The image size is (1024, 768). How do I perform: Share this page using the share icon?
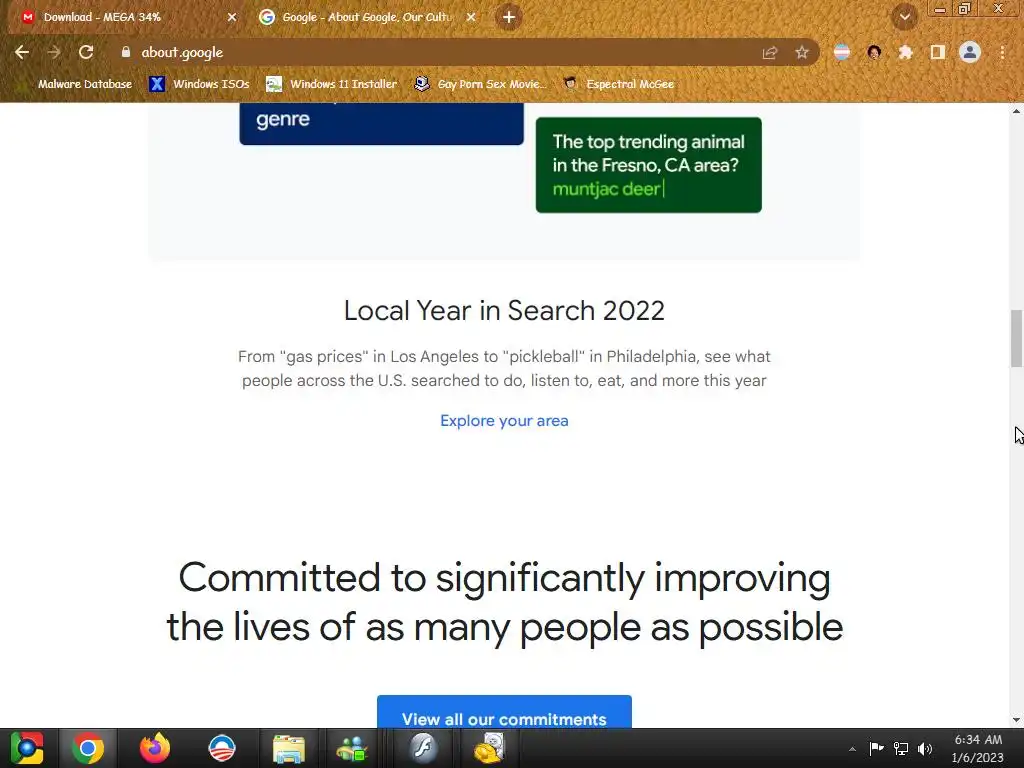tap(769, 52)
